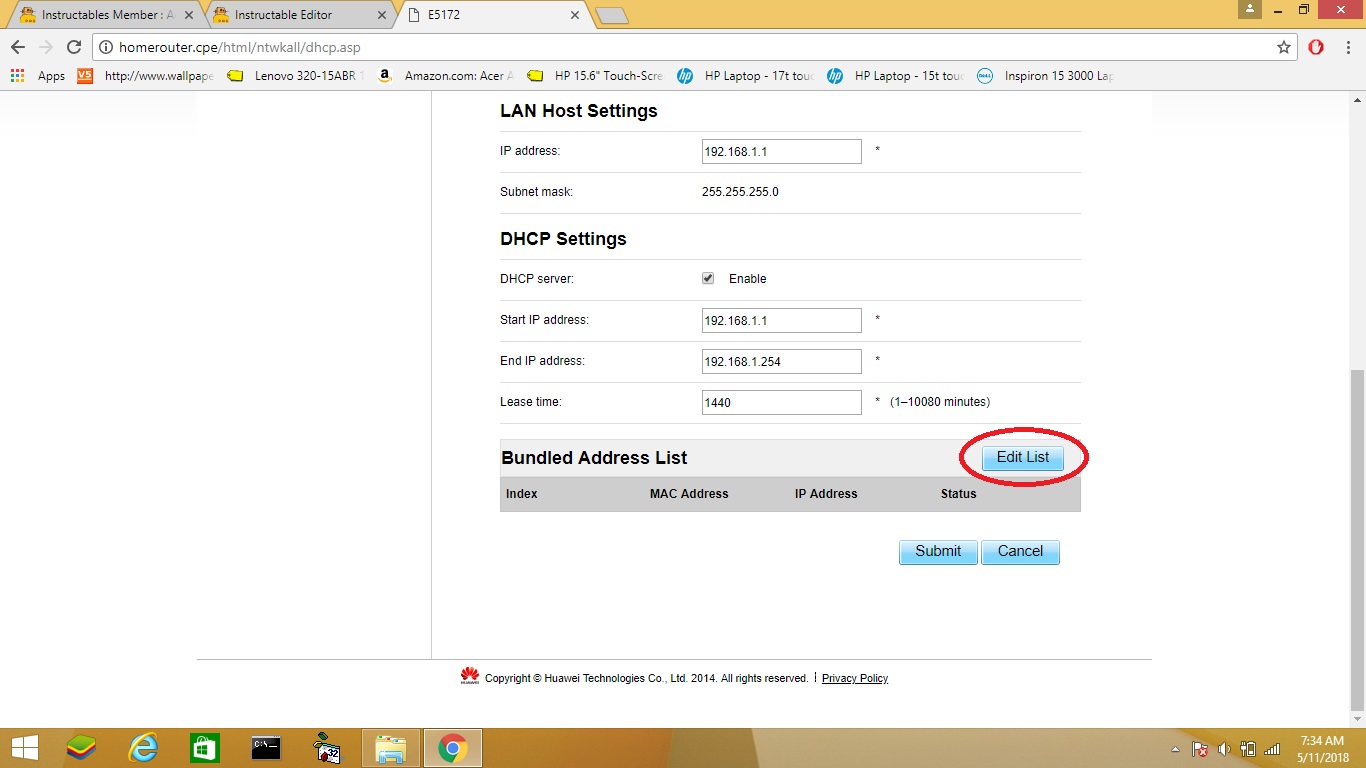Image resolution: width=1366 pixels, height=768 pixels.
Task: Click the browser Back arrow
Action: click(18, 47)
